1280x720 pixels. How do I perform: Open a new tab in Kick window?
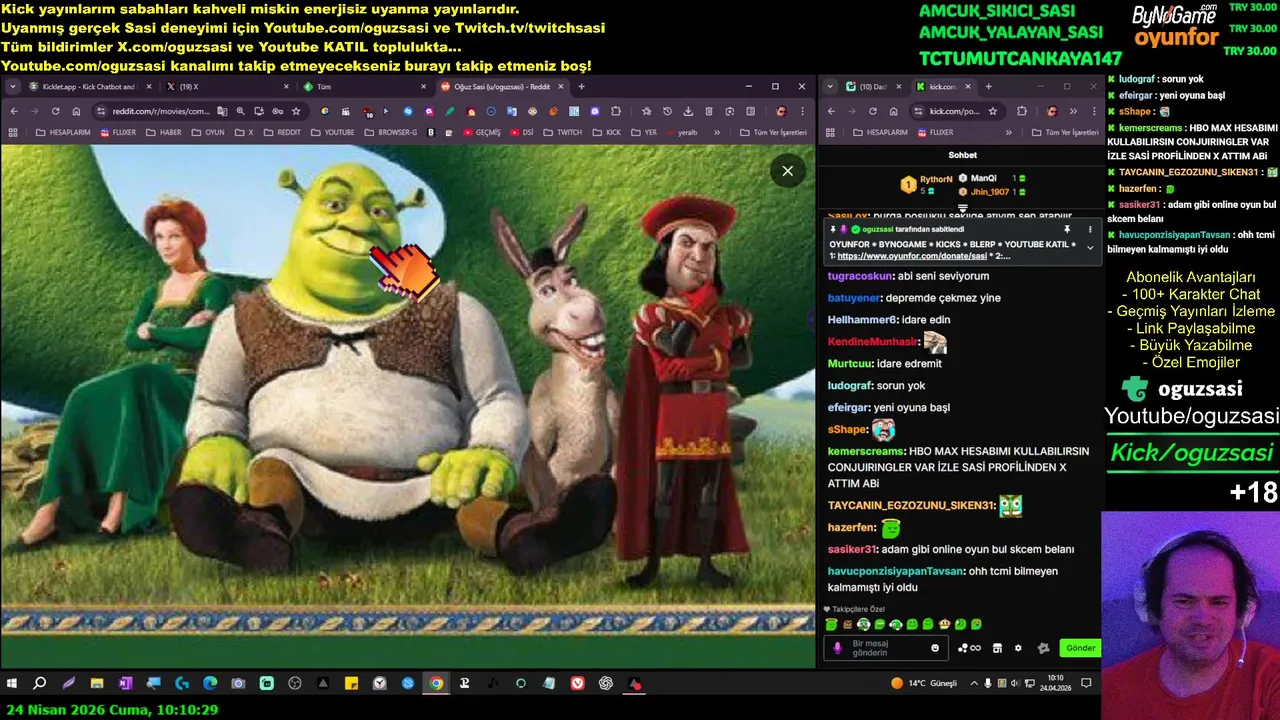pos(988,87)
